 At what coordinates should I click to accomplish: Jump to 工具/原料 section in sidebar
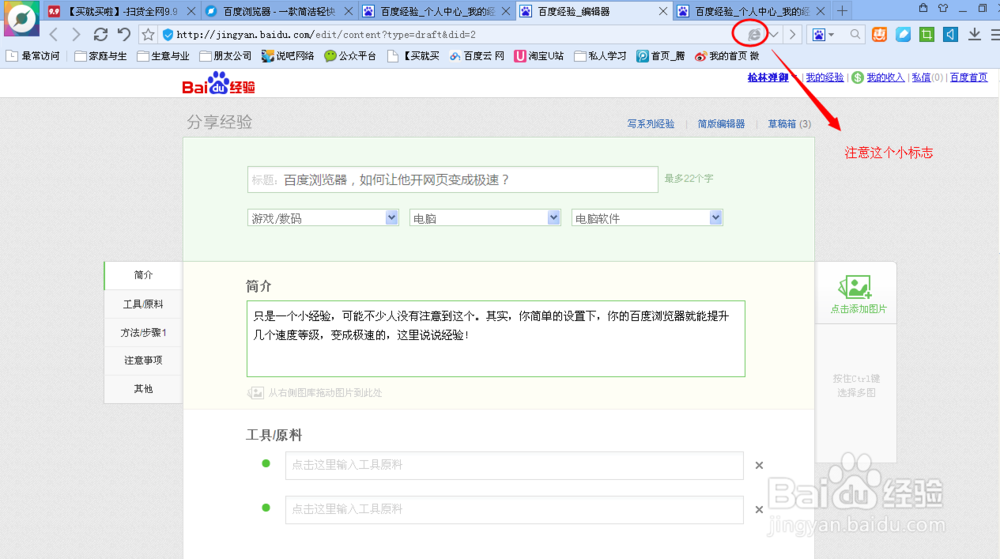(143, 304)
